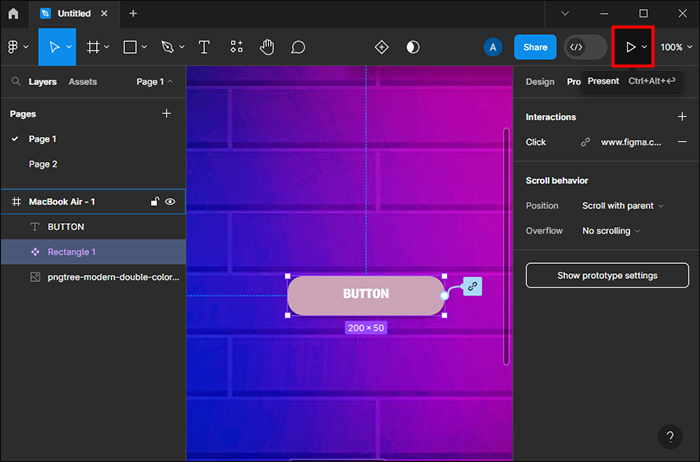The image size is (700, 462).
Task: Click the Present play button
Action: click(x=630, y=47)
